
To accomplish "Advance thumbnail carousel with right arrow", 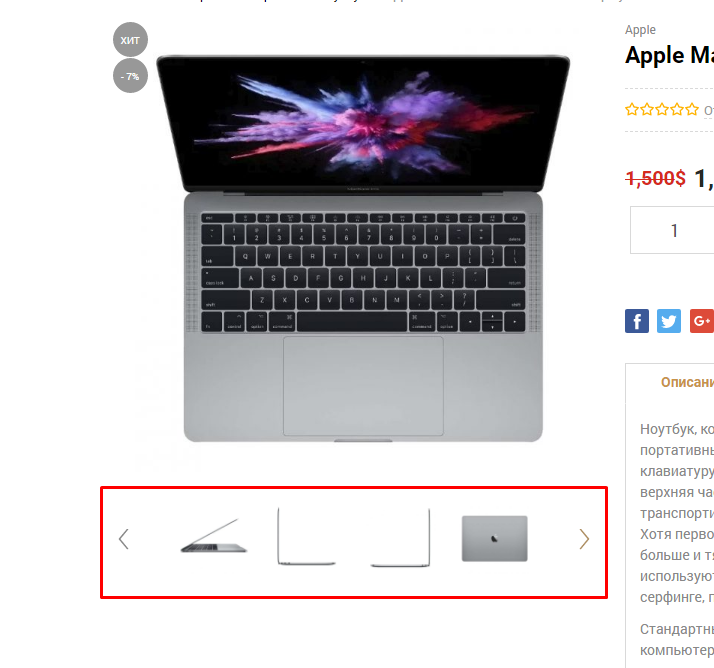I will pyautogui.click(x=584, y=539).
